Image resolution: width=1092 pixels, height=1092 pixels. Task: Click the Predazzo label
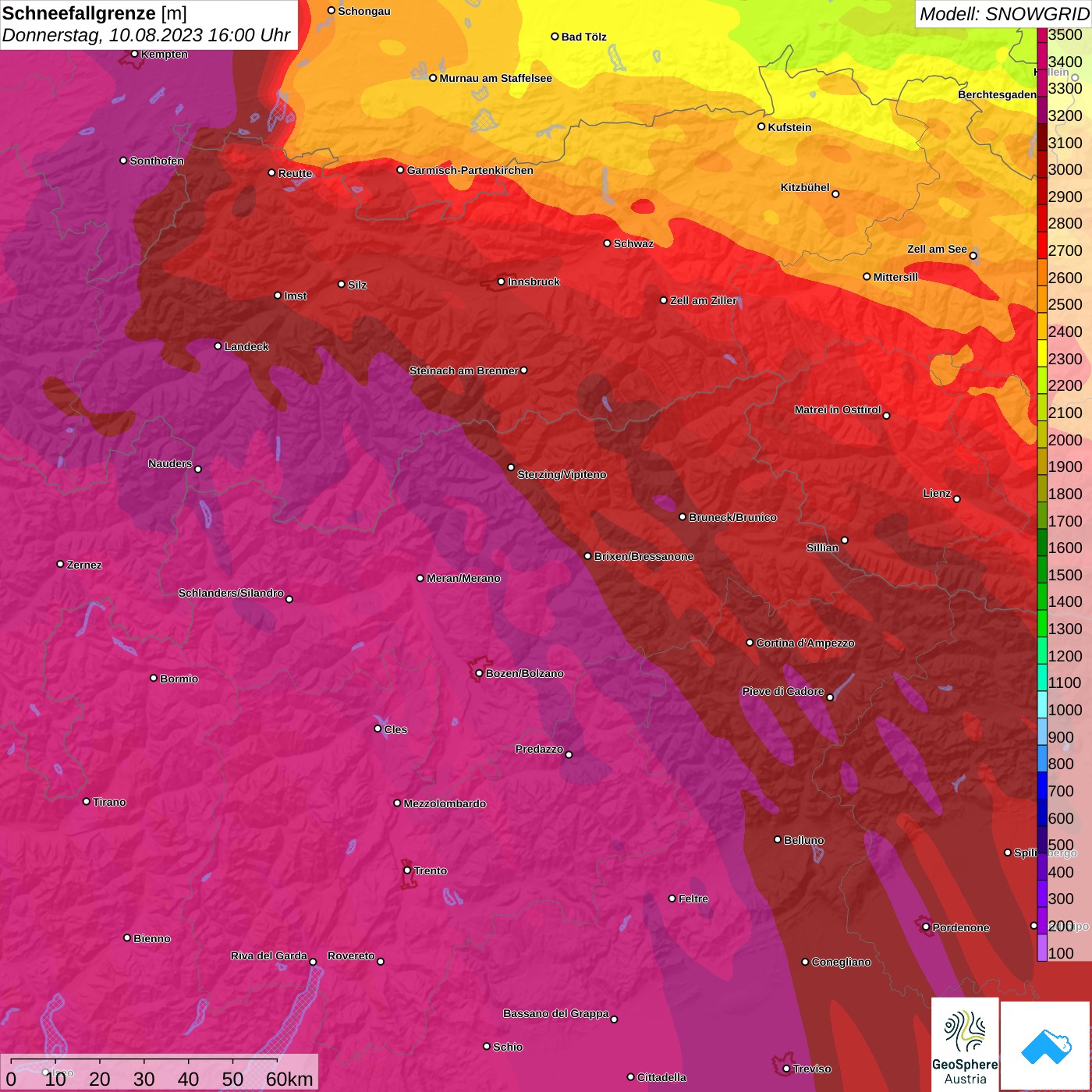click(539, 749)
